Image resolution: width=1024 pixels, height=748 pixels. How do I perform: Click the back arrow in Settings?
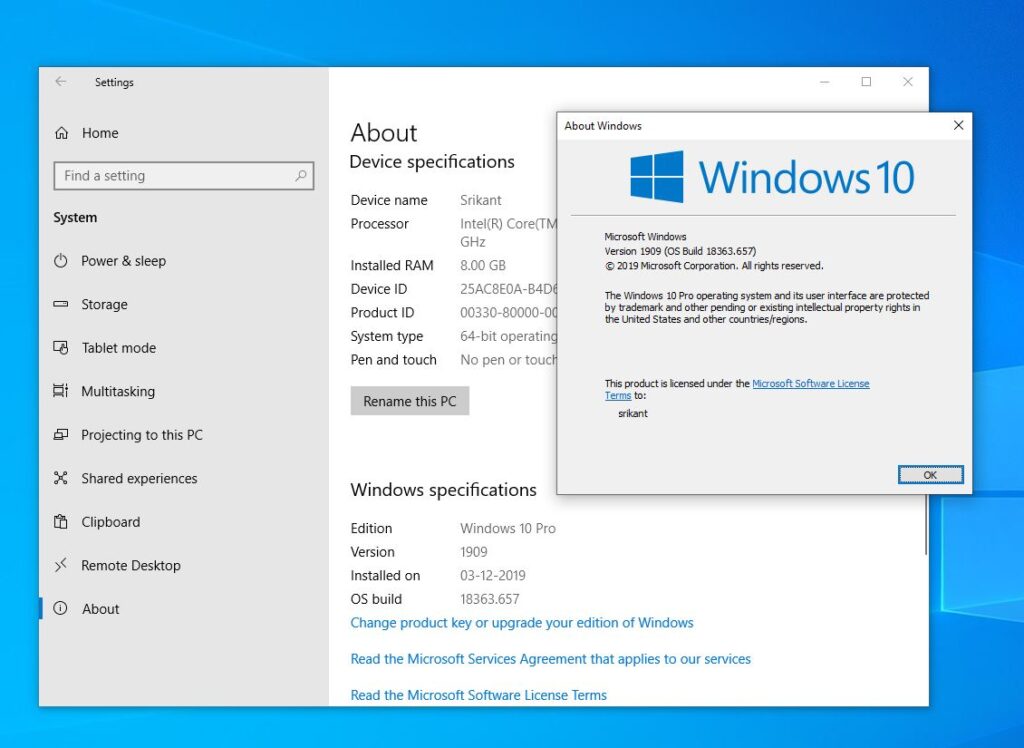[x=61, y=82]
